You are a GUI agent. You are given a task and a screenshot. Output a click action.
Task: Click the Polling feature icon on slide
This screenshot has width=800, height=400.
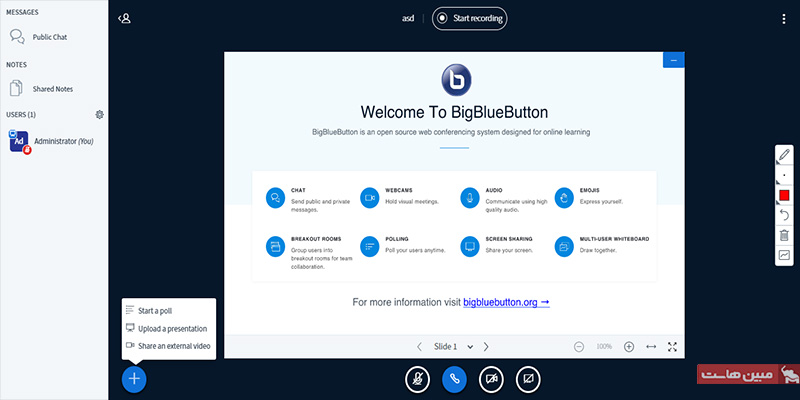[370, 246]
